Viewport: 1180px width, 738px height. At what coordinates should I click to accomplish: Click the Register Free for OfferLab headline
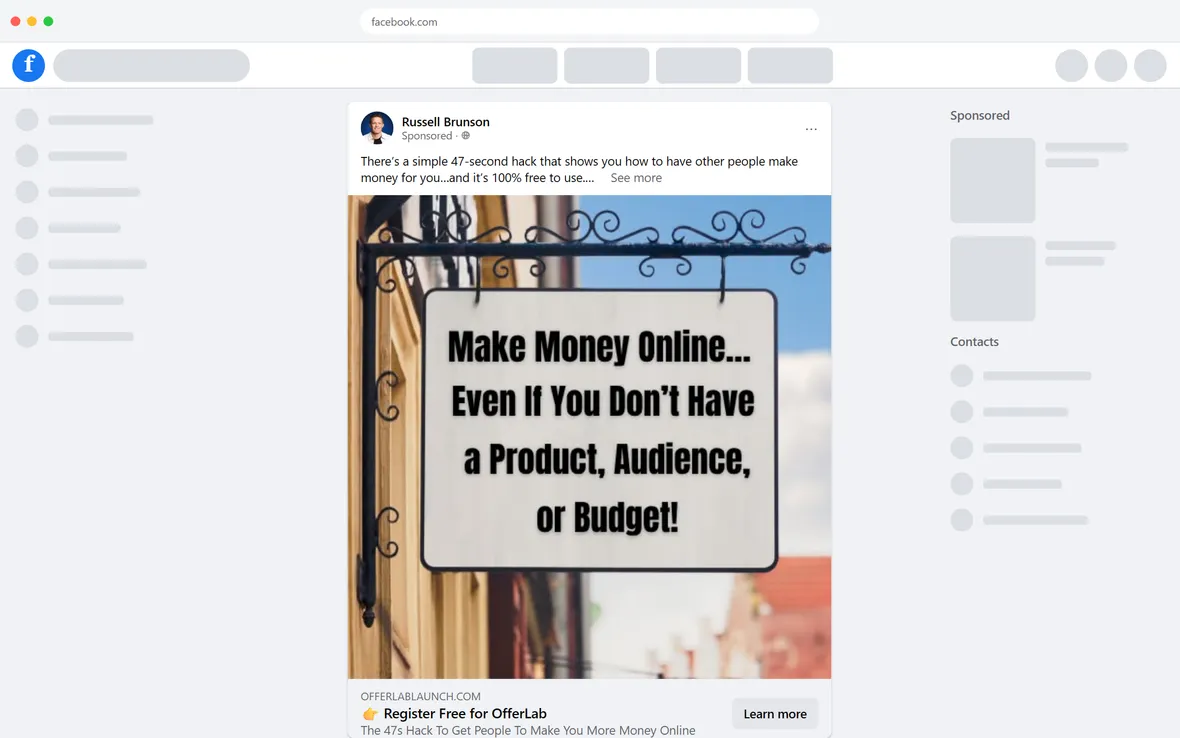pos(465,714)
